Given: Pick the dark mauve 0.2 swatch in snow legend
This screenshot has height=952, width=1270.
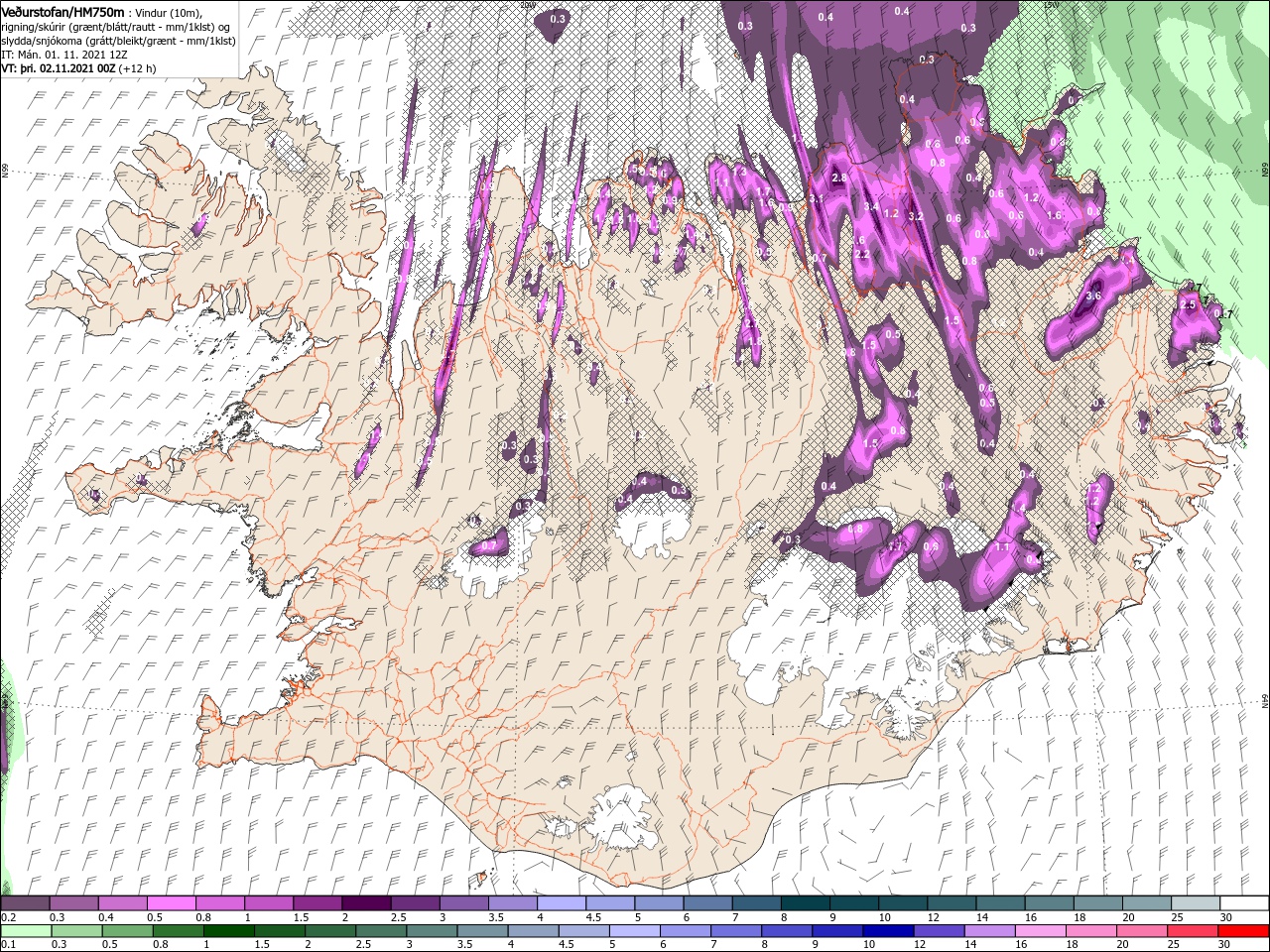Looking at the screenshot, I should pos(25,903).
